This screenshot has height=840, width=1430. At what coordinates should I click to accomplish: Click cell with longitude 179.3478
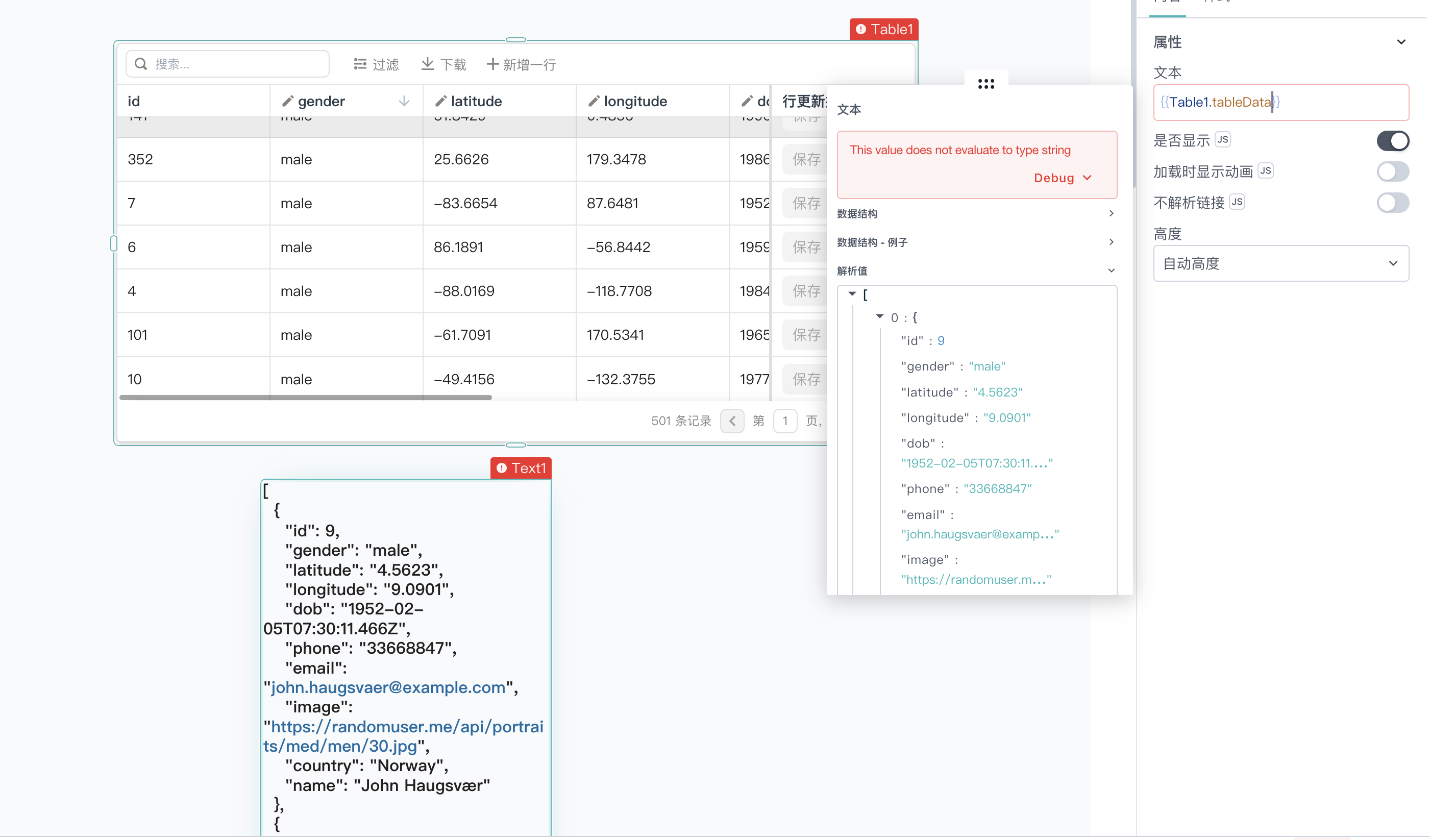pyautogui.click(x=652, y=160)
